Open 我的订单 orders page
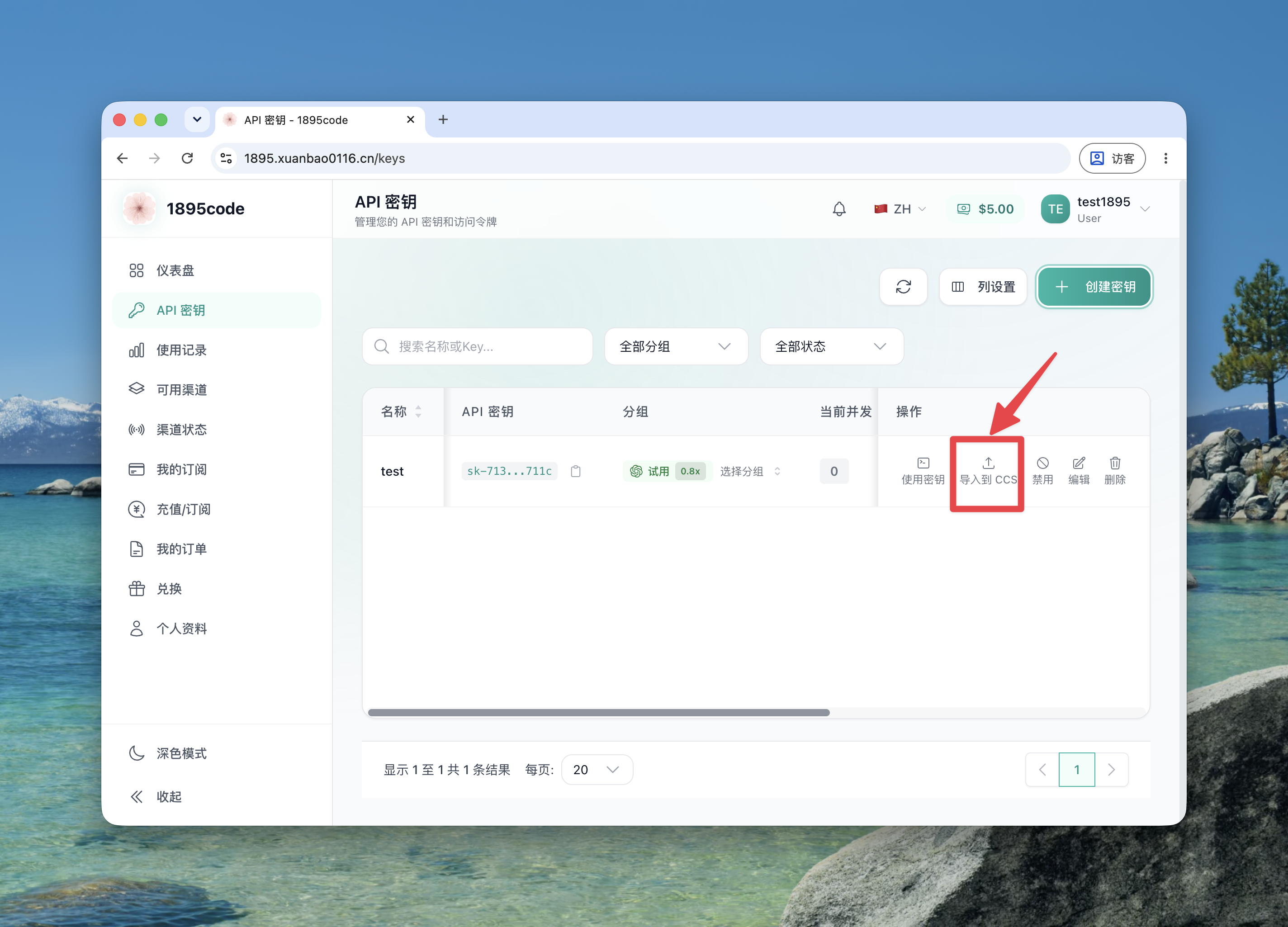 point(216,549)
